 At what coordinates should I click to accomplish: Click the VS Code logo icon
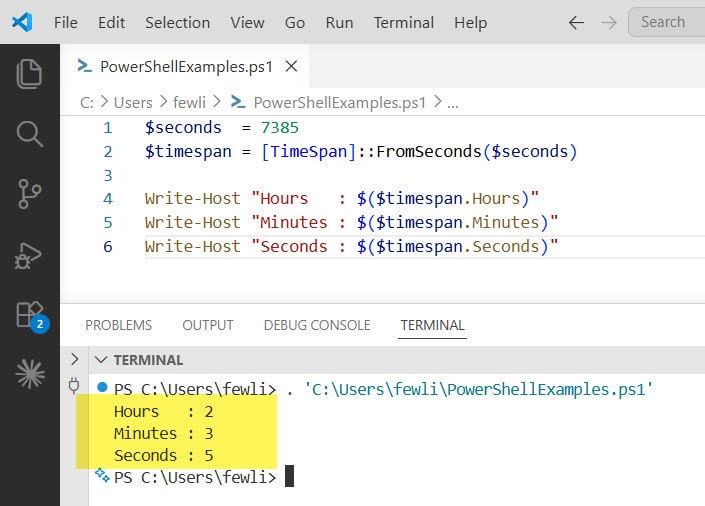coord(22,22)
